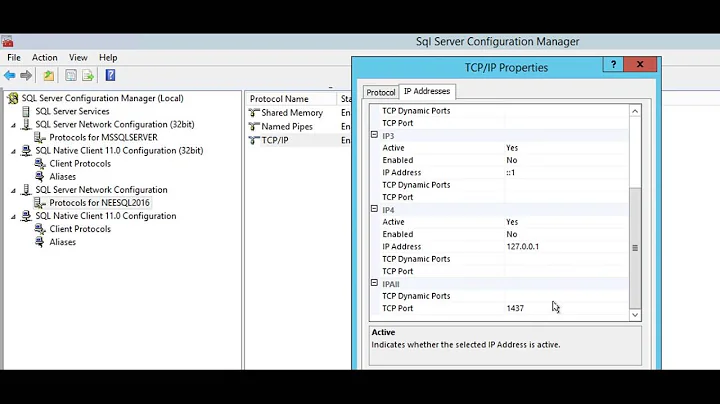
Task: Click the app icon in title bar
Action: point(8,42)
